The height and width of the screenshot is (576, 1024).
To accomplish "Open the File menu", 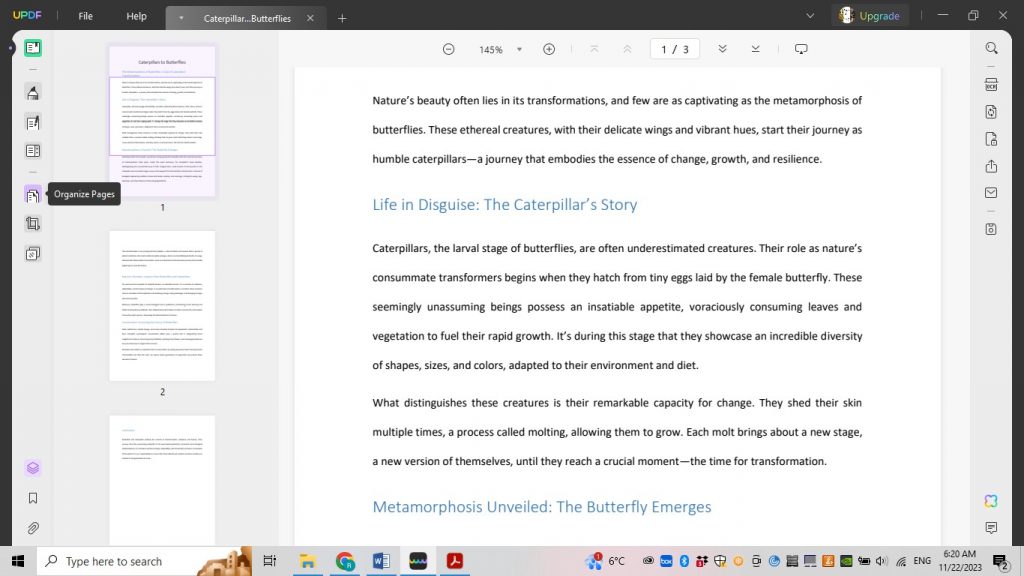I will [x=85, y=16].
